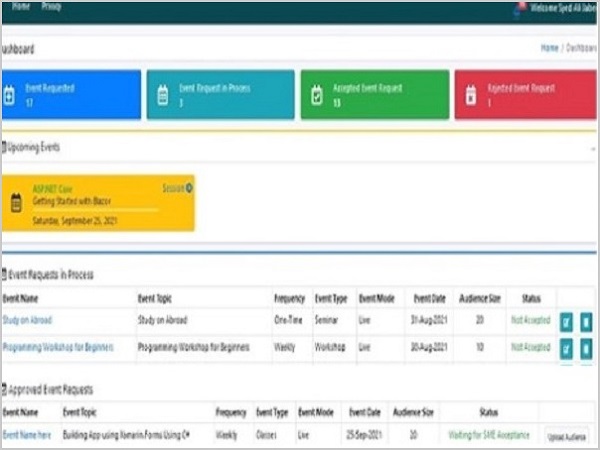Viewport: 600px width, 450px height.
Task: Open the blue Event Requested card
Action: point(71,95)
